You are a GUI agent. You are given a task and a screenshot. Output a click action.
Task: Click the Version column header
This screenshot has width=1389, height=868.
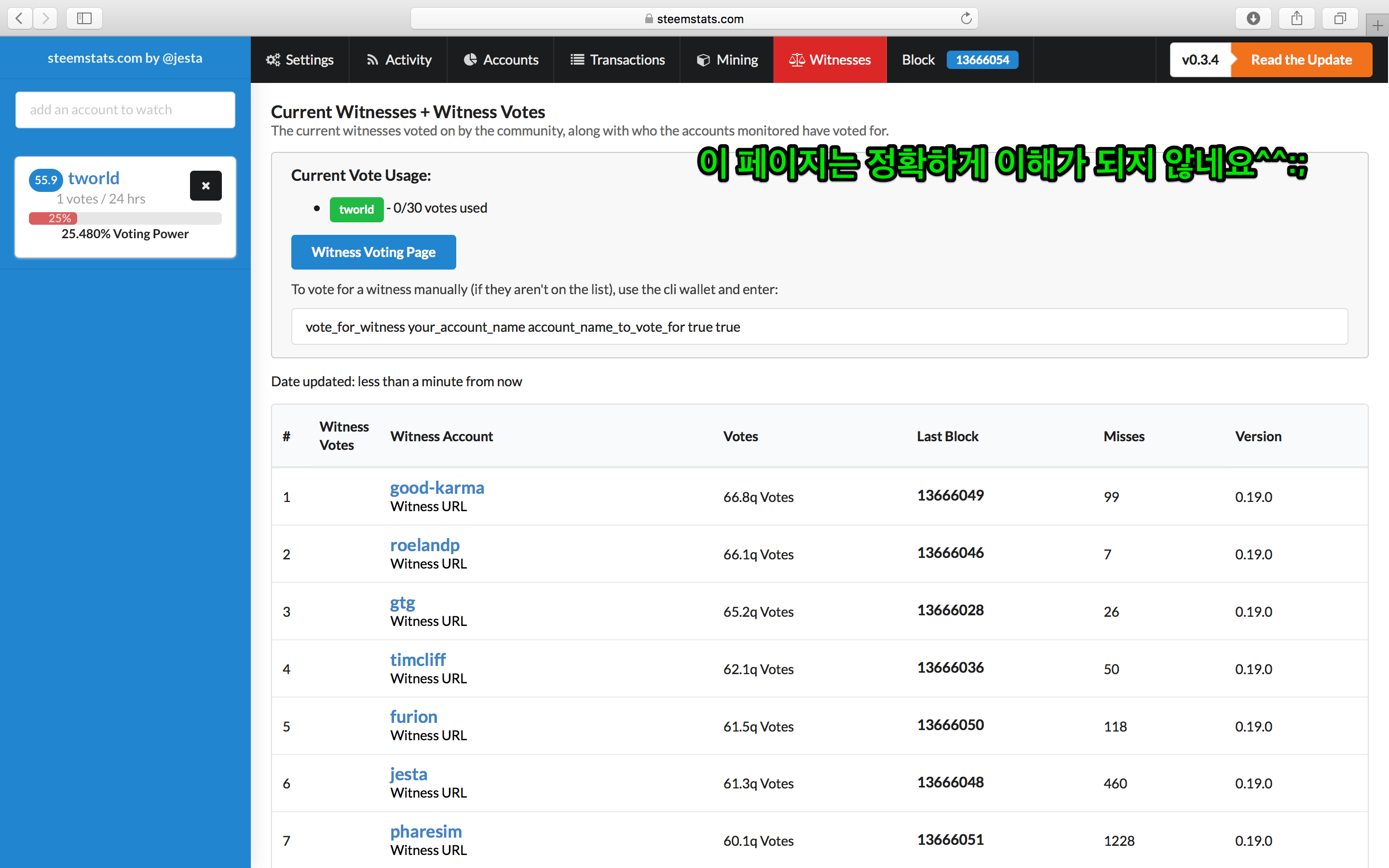point(1258,436)
